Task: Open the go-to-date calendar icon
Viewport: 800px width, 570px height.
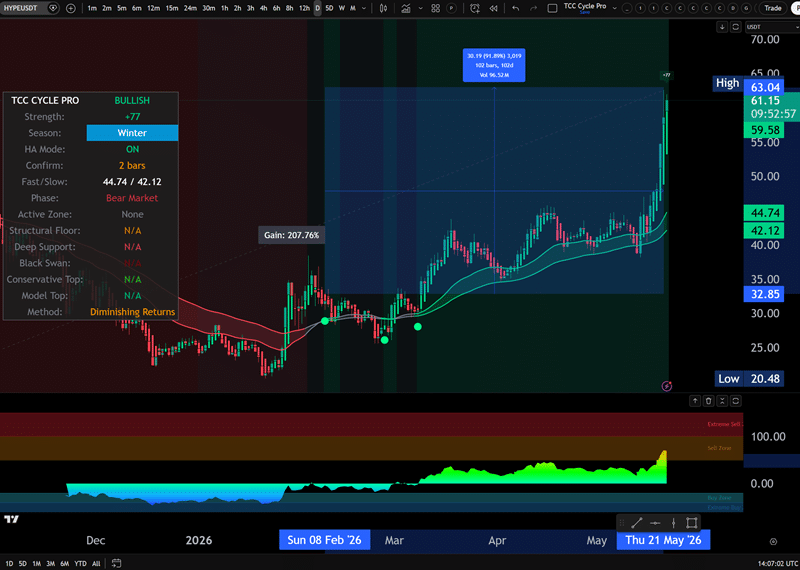Action: coord(116,563)
